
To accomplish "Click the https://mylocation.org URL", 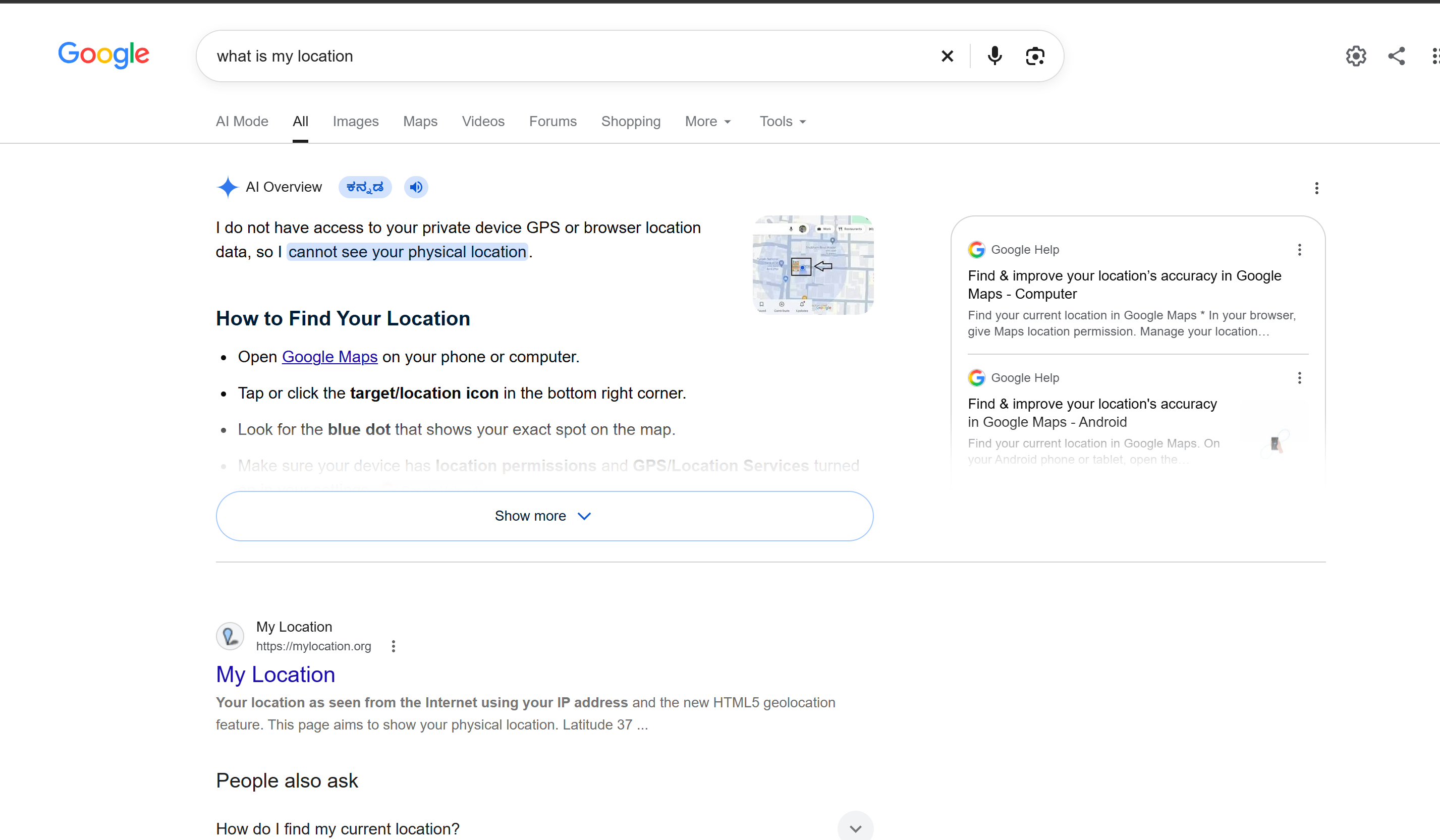I will [313, 646].
